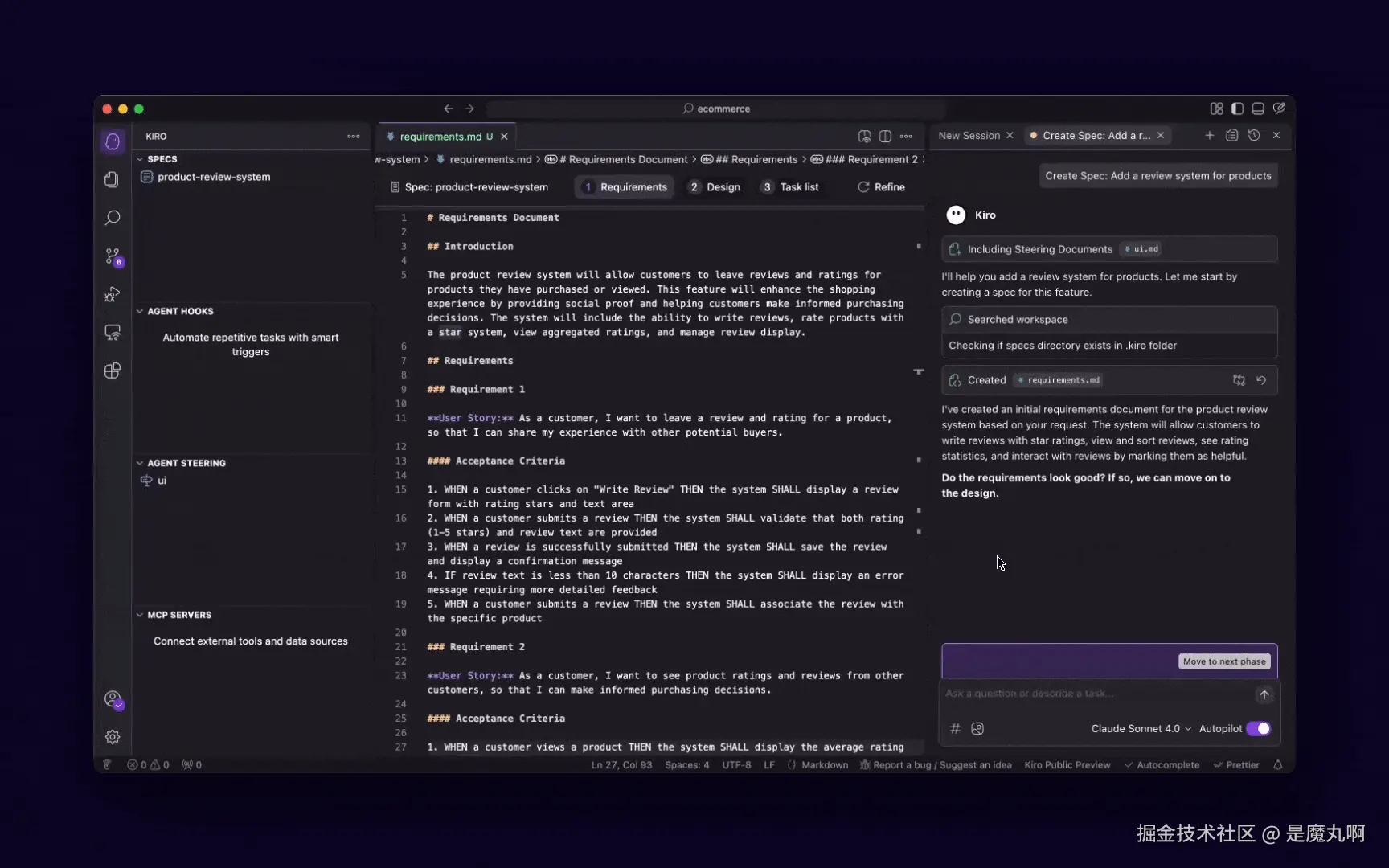This screenshot has height=868, width=1389.
Task: Open the Explorer files icon
Action: click(113, 179)
